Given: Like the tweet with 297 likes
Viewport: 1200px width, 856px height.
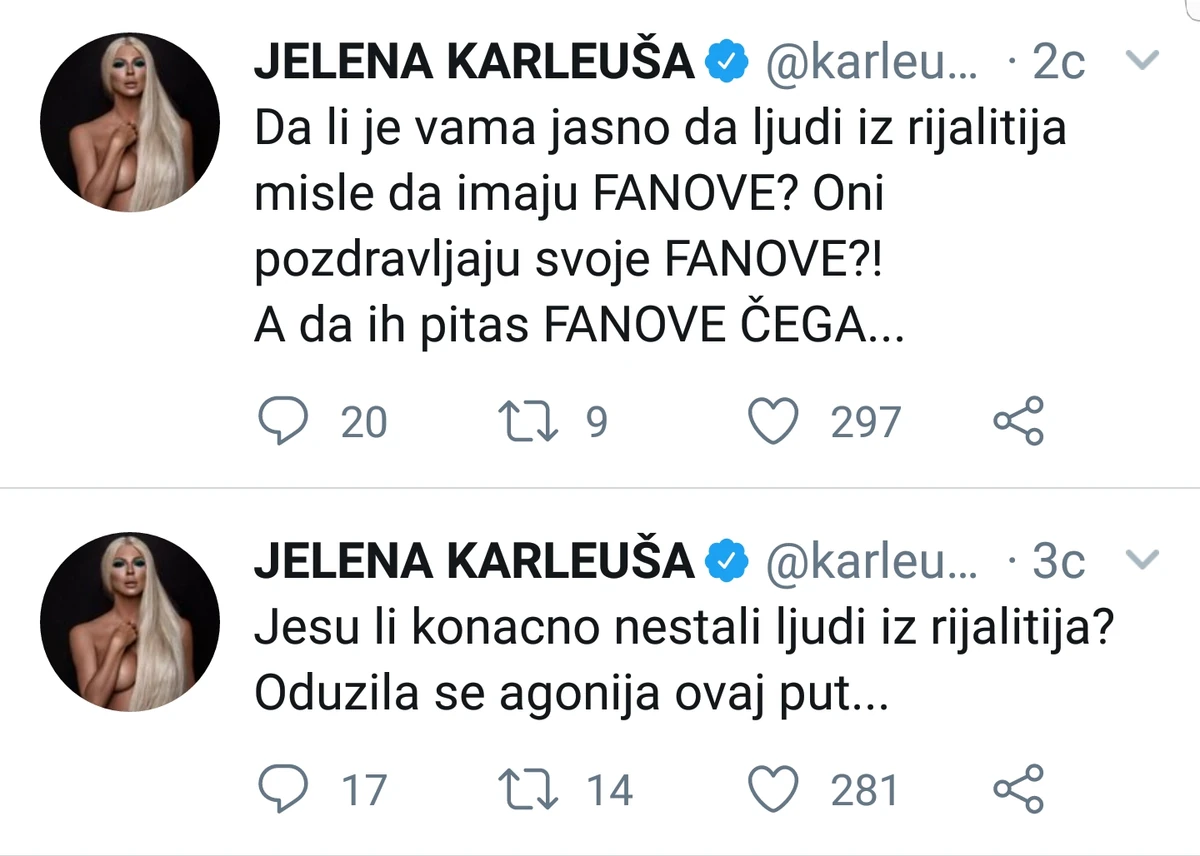Looking at the screenshot, I should (774, 422).
